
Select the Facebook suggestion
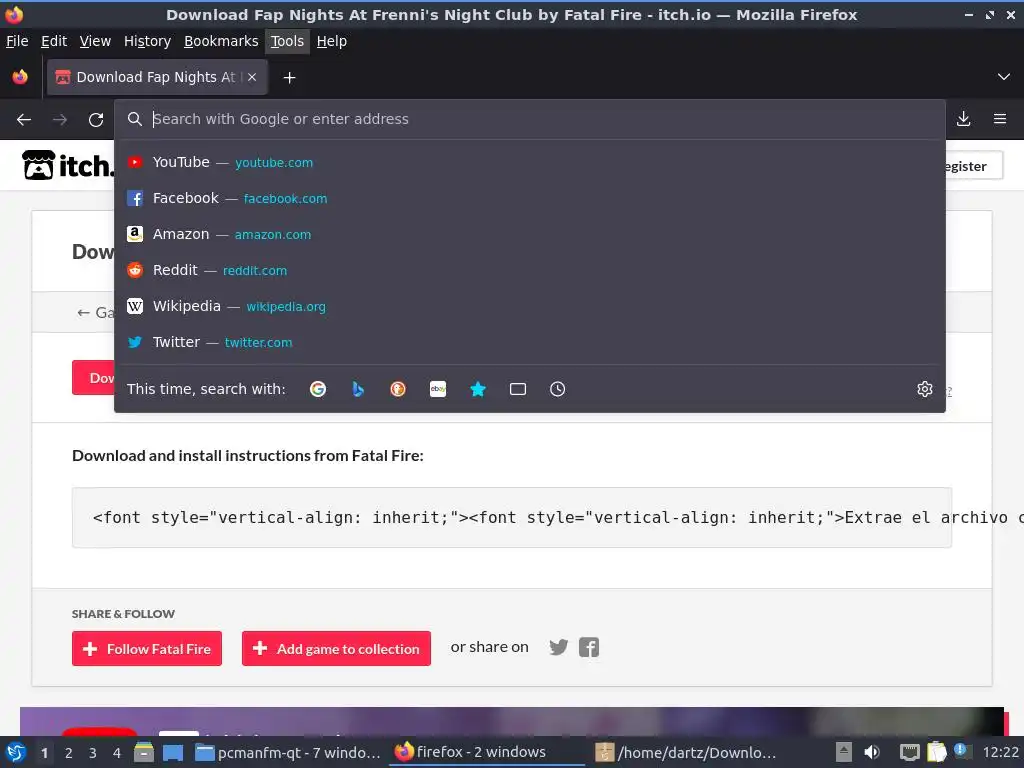click(x=530, y=199)
